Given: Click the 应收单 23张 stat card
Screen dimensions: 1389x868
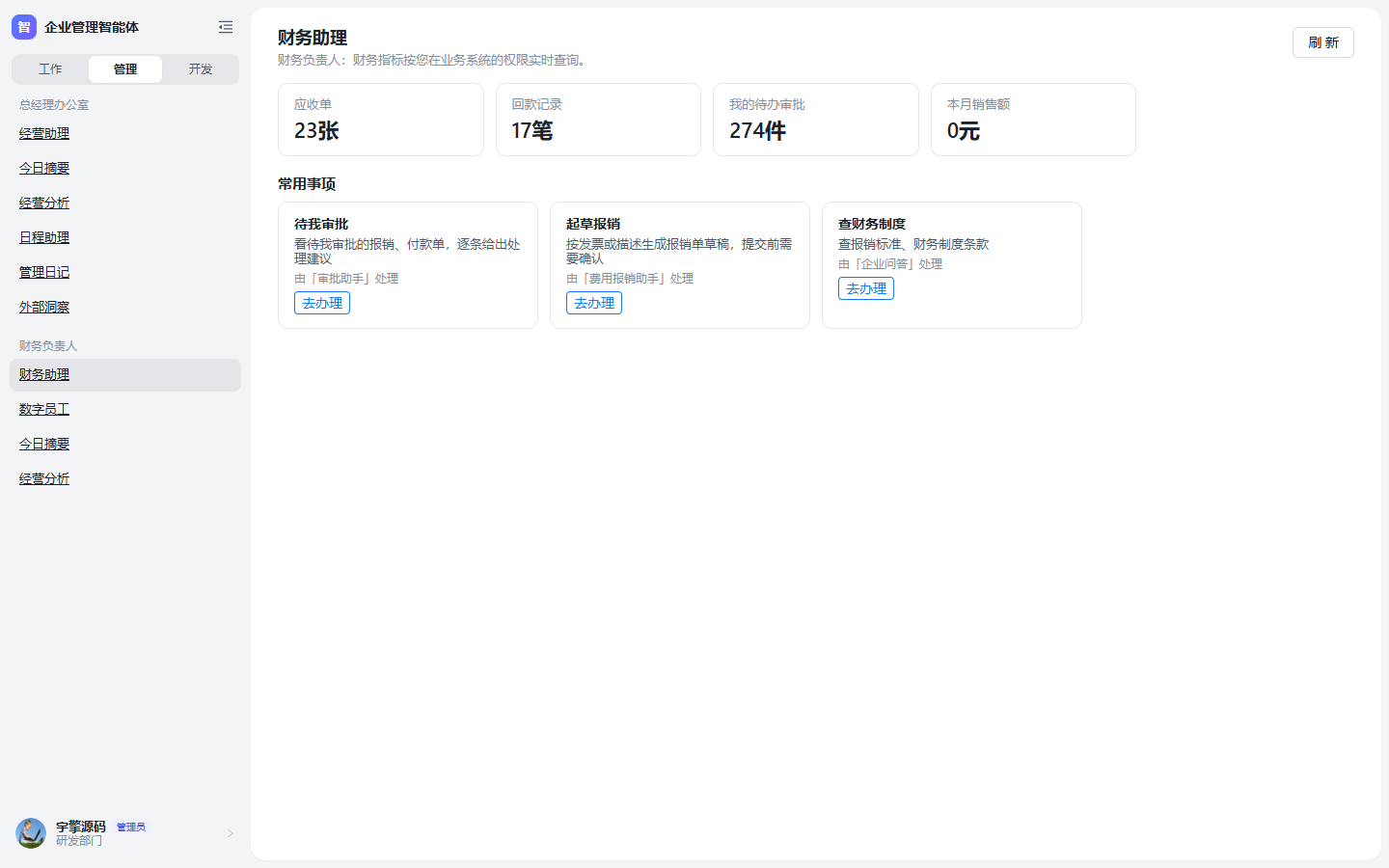Looking at the screenshot, I should (x=381, y=120).
